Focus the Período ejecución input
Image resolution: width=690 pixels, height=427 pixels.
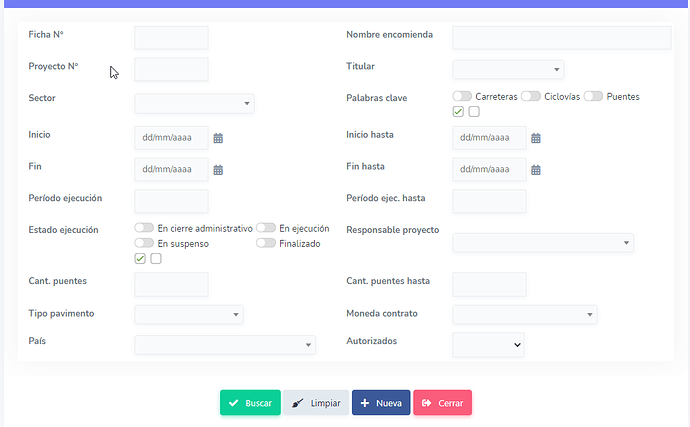[171, 201]
